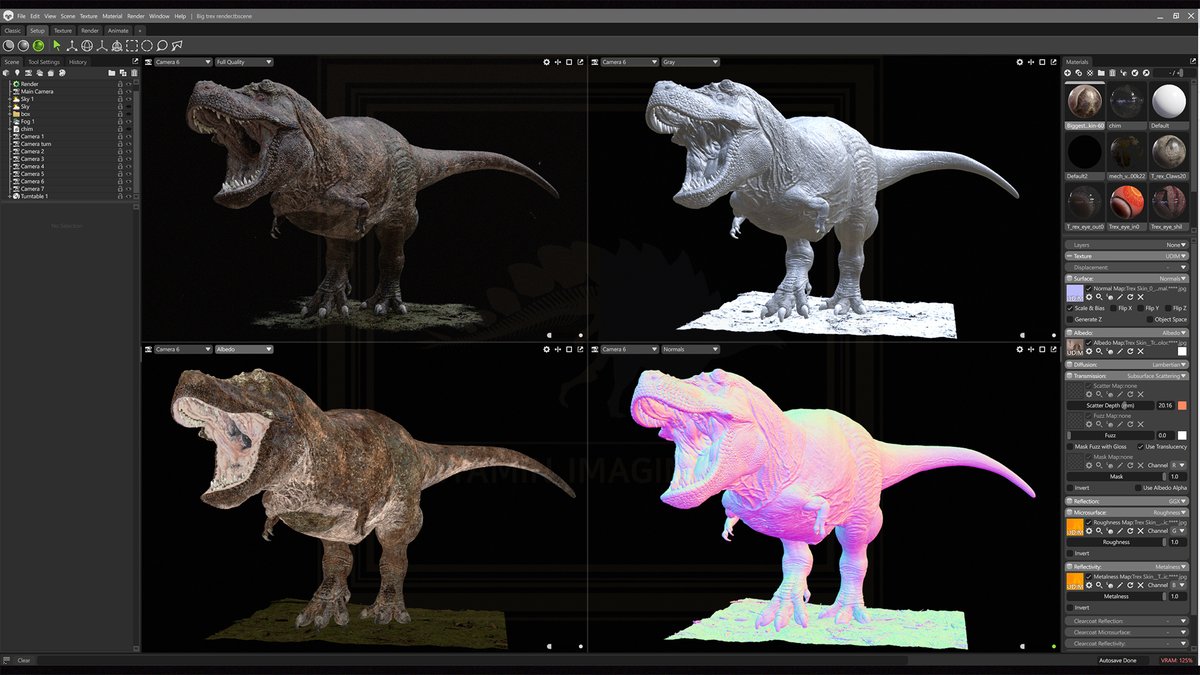This screenshot has width=1200, height=675.
Task: Enable Flip Y checkbox for normal map
Action: click(x=1140, y=308)
